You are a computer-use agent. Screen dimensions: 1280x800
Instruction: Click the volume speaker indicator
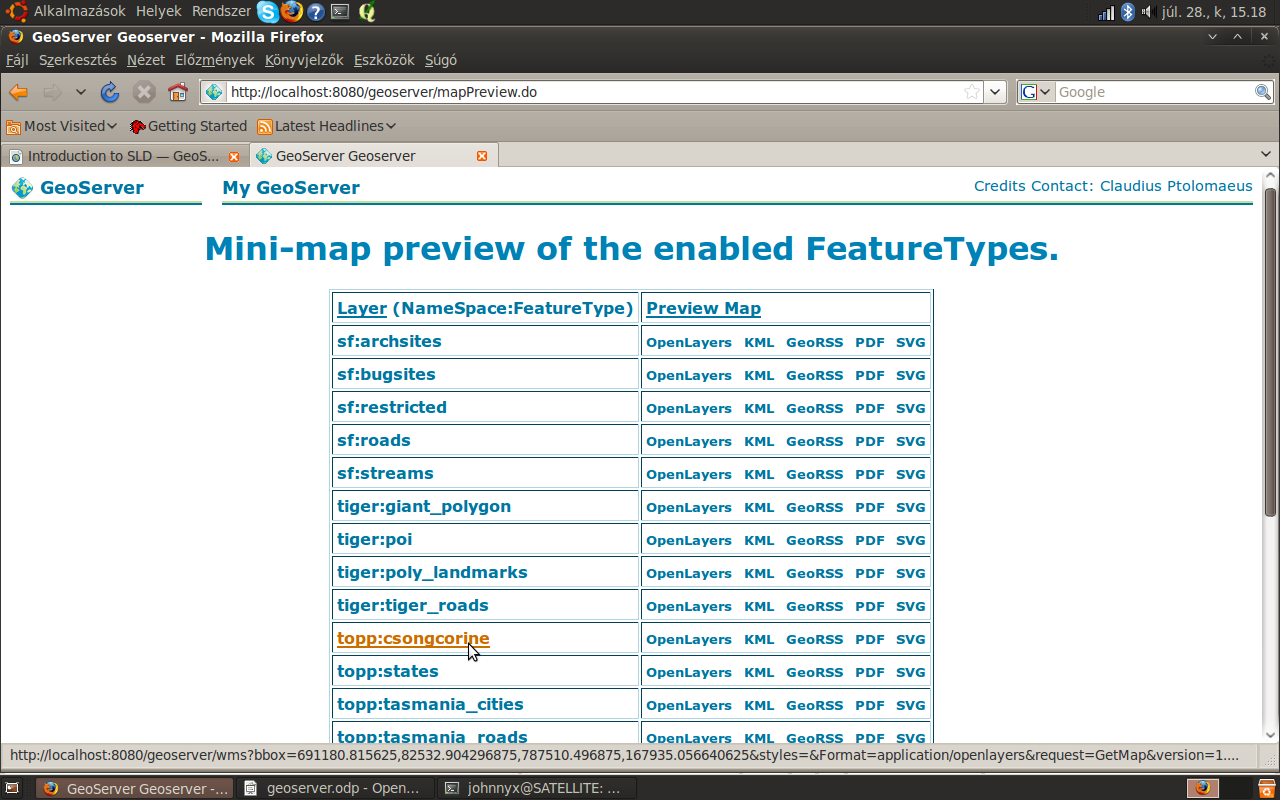[x=1147, y=12]
